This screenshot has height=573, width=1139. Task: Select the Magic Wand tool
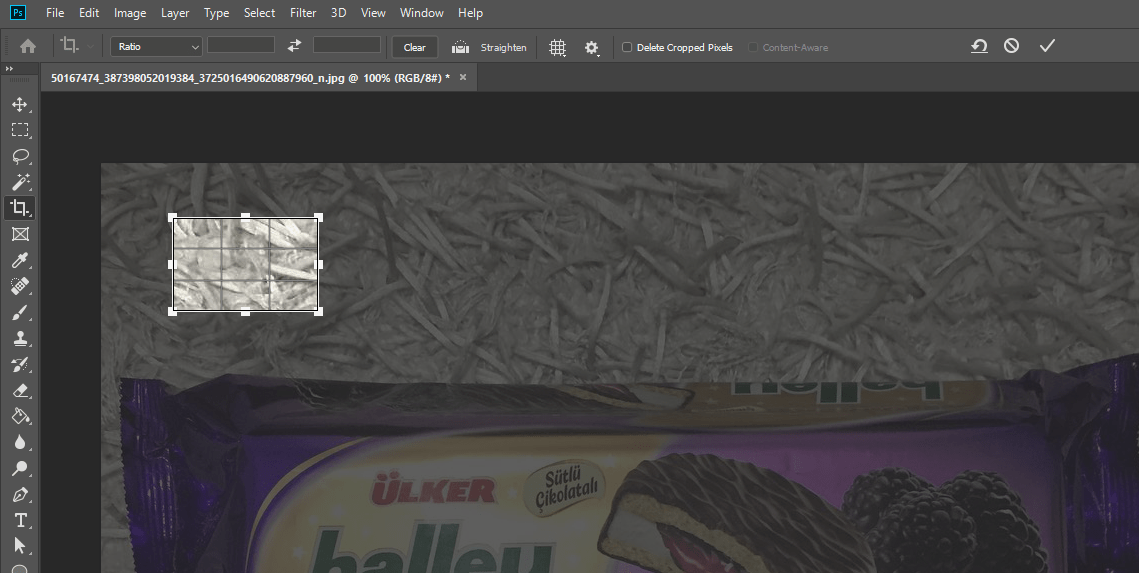20,182
